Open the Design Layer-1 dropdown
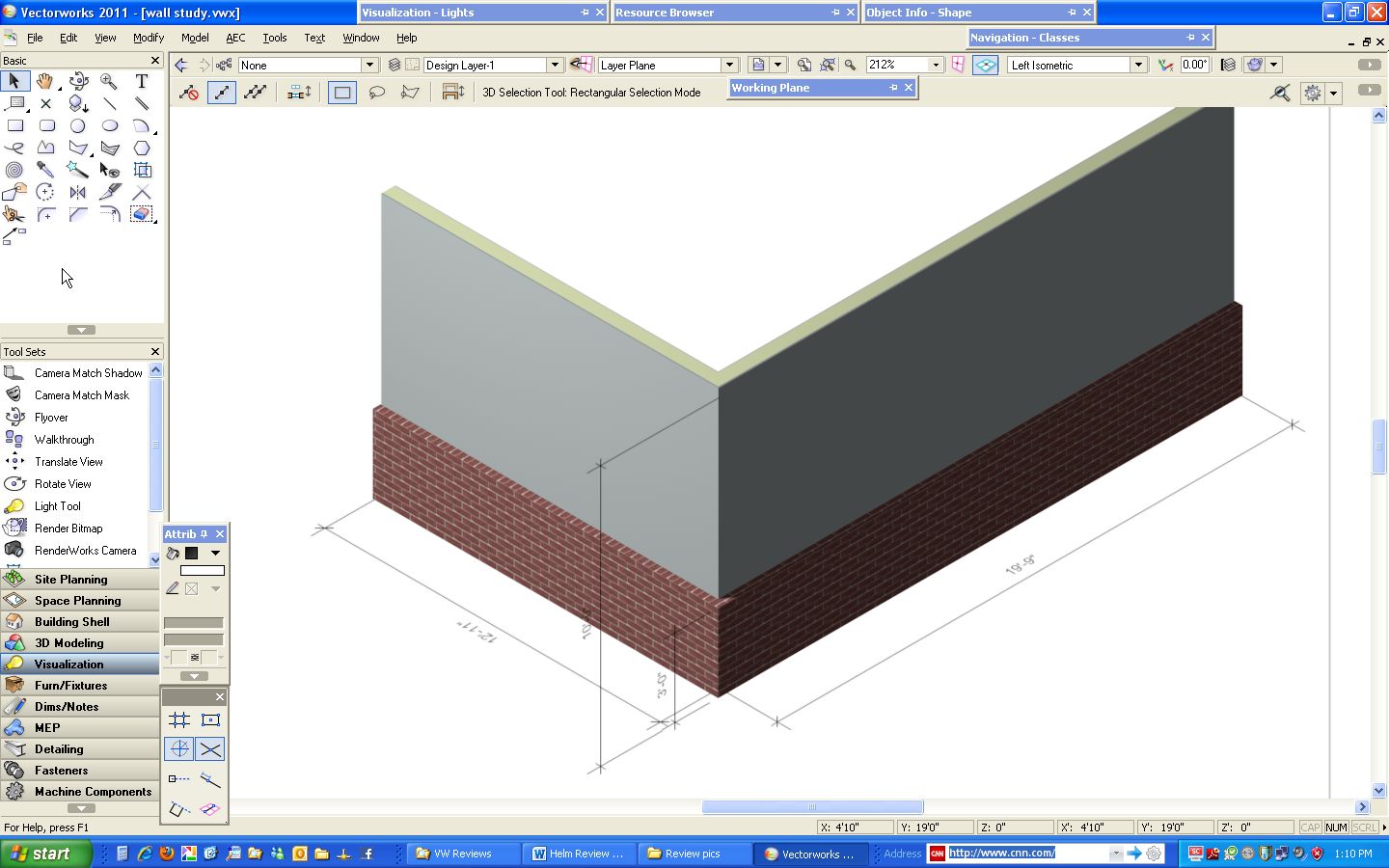Image resolution: width=1389 pixels, height=868 pixels. 555,65
